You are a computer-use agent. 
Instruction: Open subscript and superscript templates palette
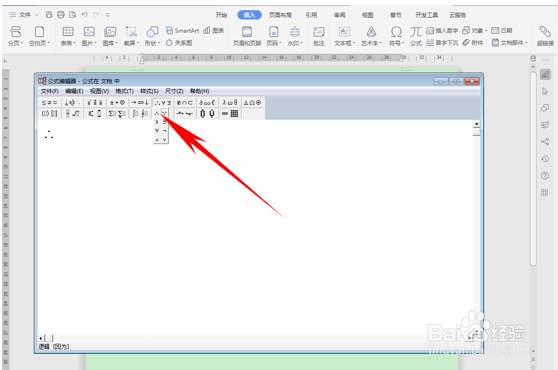[x=95, y=113]
